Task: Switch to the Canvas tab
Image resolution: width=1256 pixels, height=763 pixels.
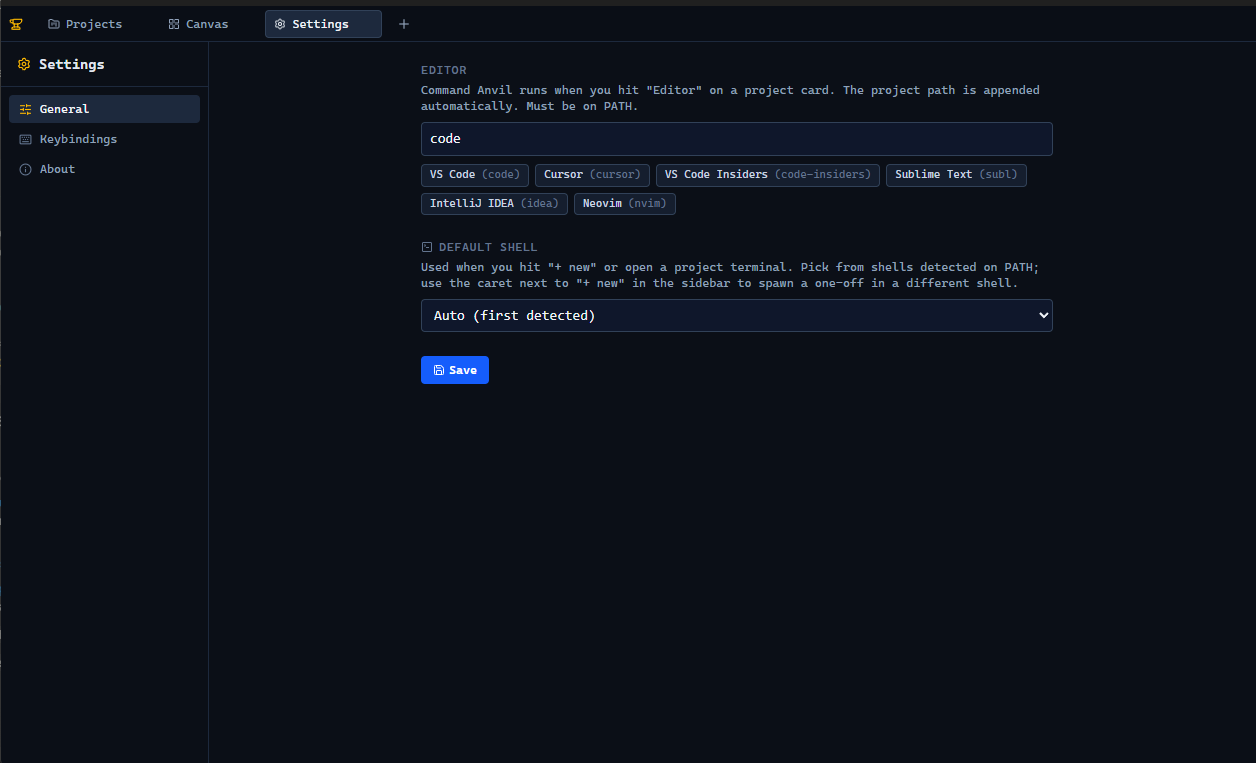Action: 199,24
